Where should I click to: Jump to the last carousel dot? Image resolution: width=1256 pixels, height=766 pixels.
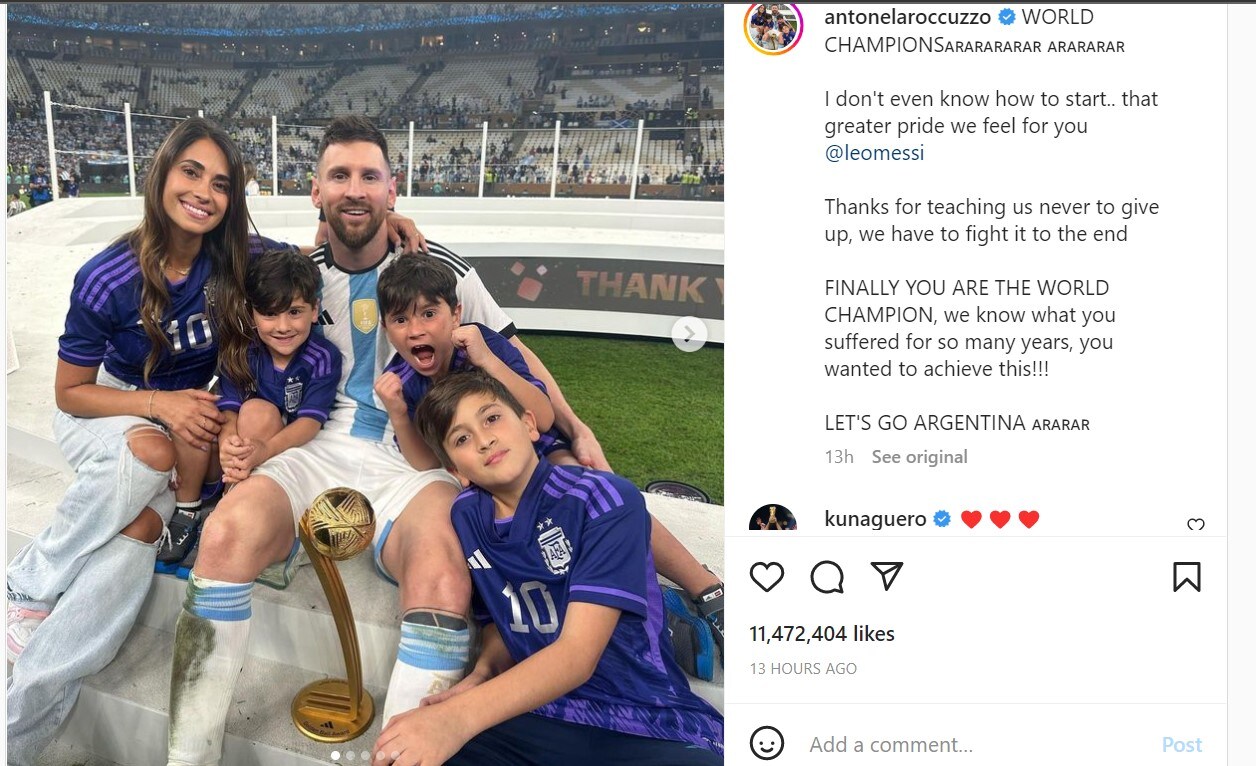point(395,756)
